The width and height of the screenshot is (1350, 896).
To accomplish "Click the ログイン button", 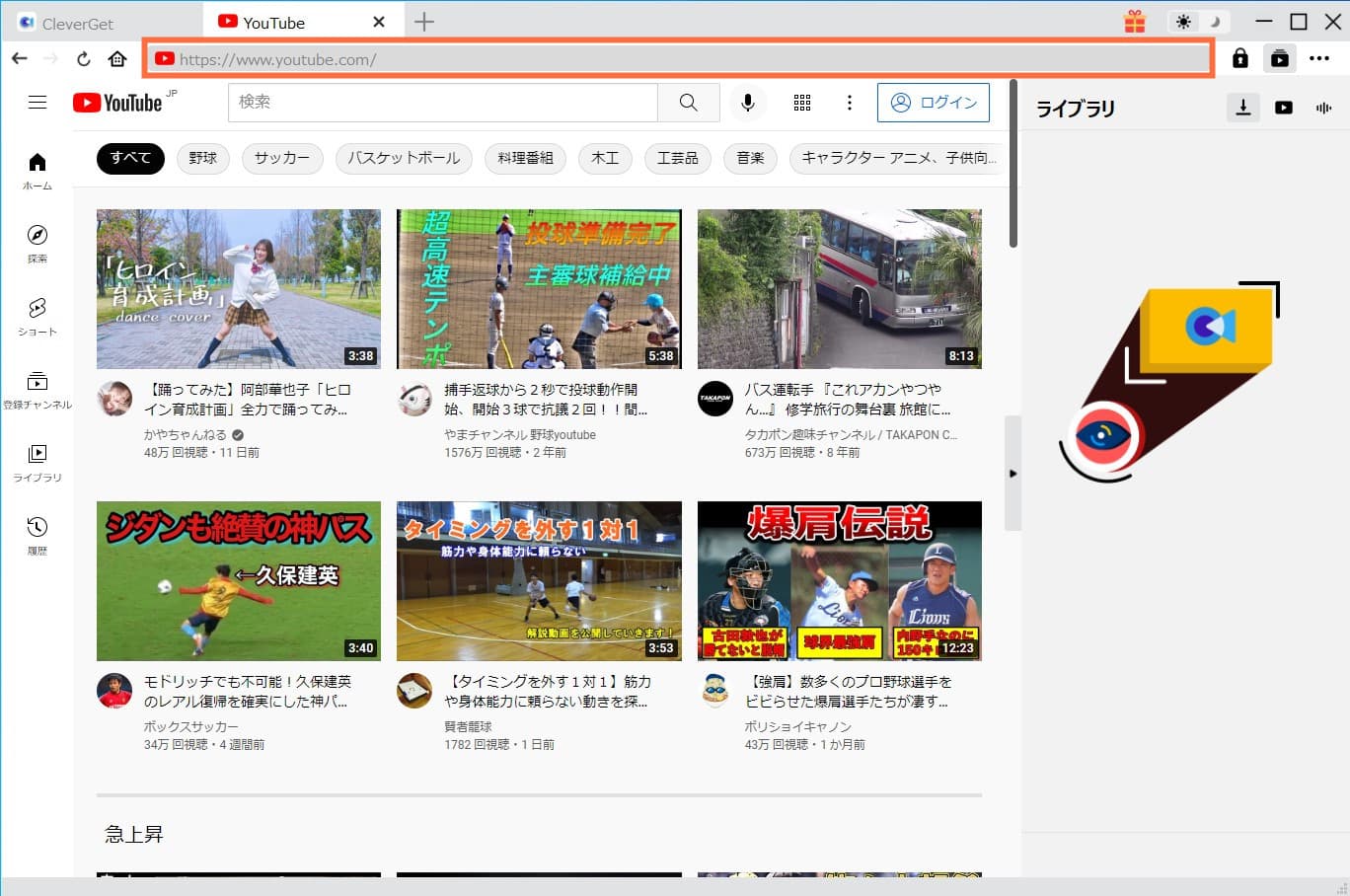I will pyautogui.click(x=932, y=102).
